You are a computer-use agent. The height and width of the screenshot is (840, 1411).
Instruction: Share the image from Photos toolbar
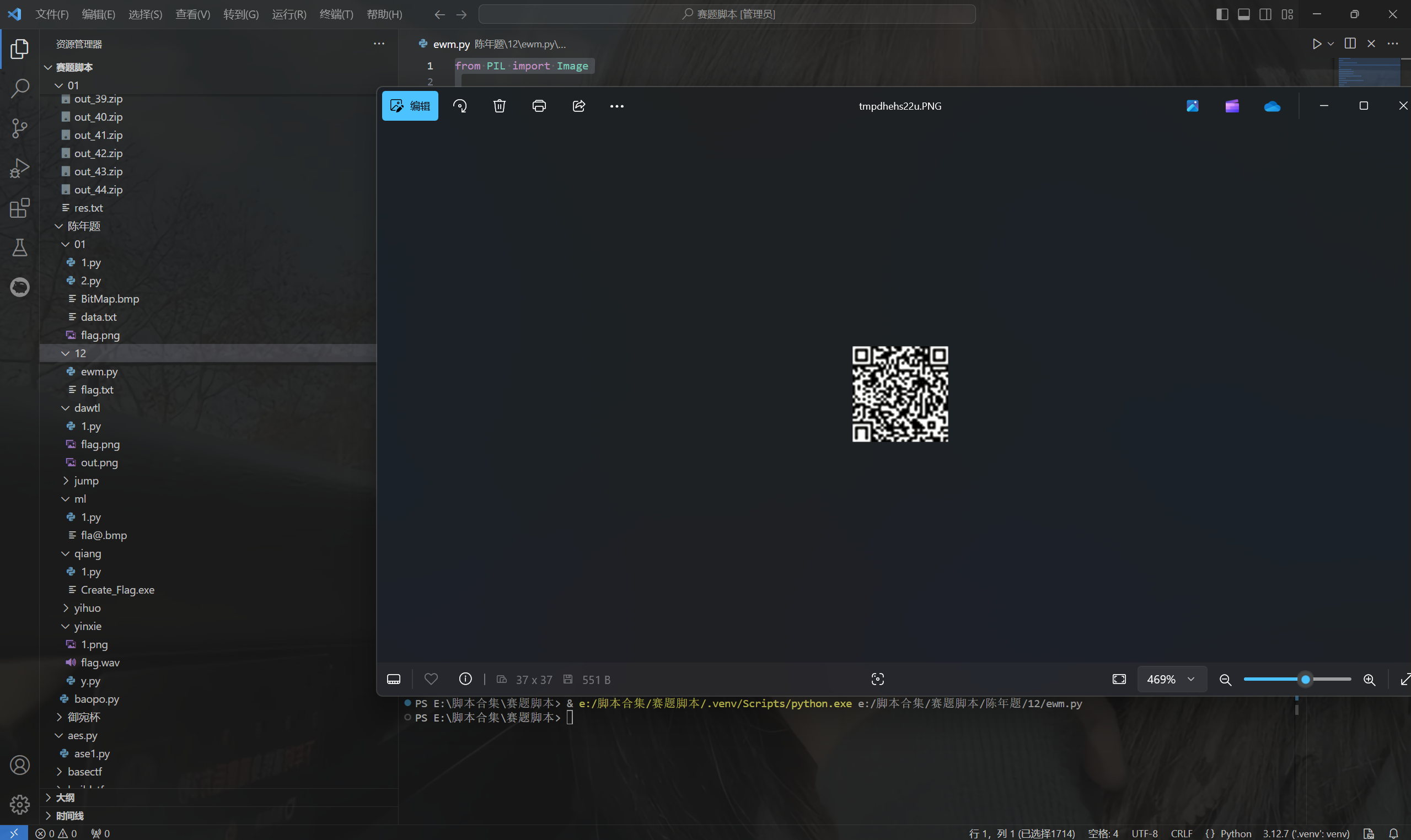tap(578, 106)
